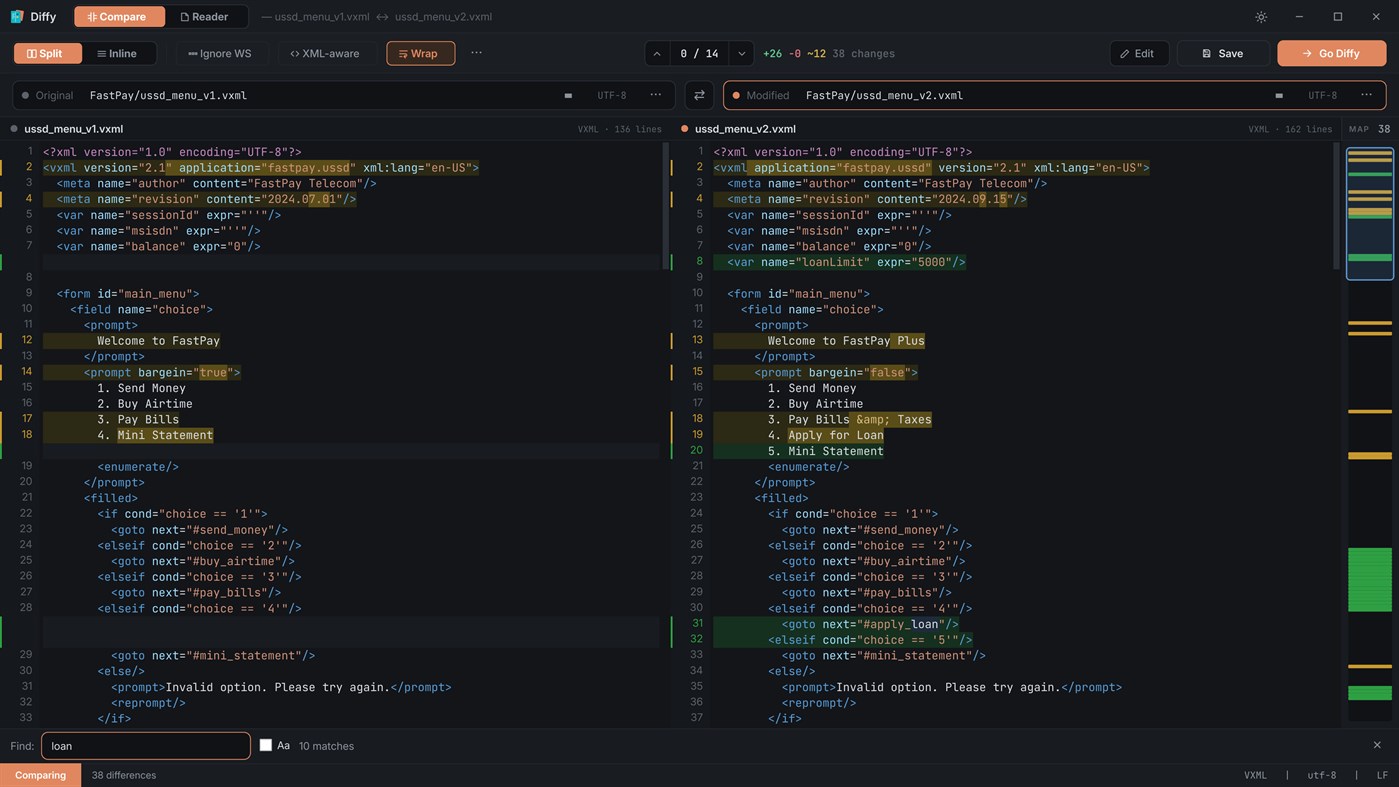The height and width of the screenshot is (787, 1399).
Task: Enable Ignore WS option
Action: pos(220,54)
